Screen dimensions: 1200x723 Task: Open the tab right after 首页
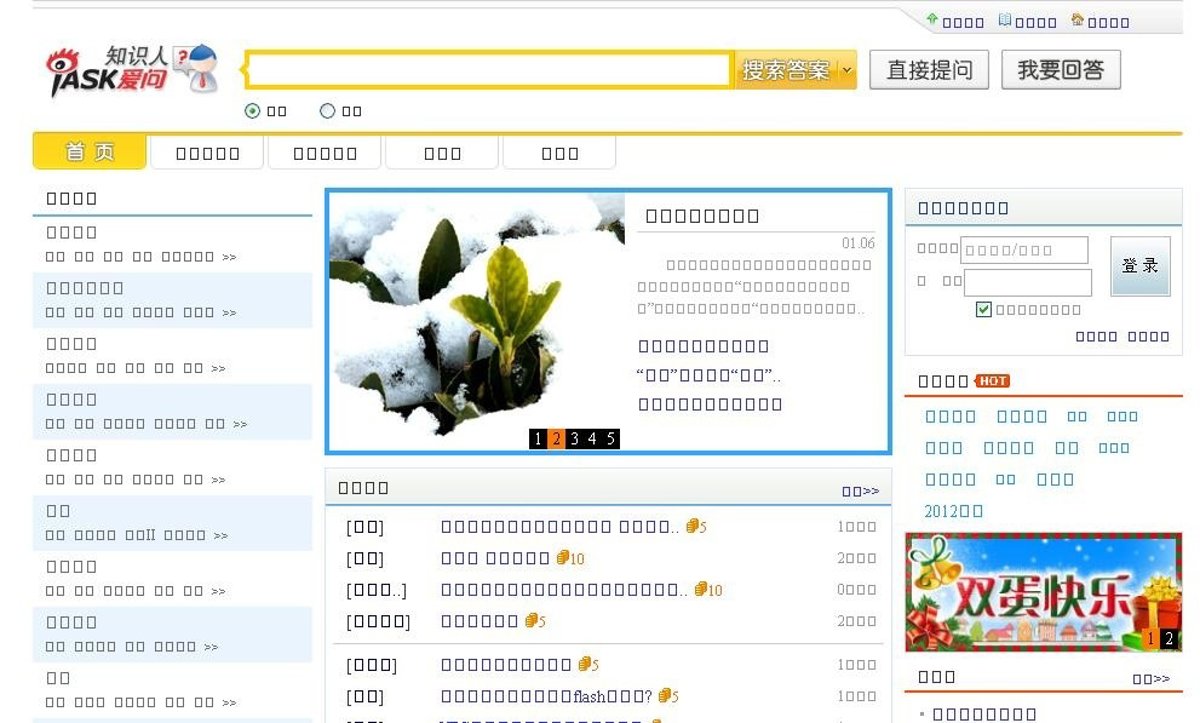tap(207, 153)
